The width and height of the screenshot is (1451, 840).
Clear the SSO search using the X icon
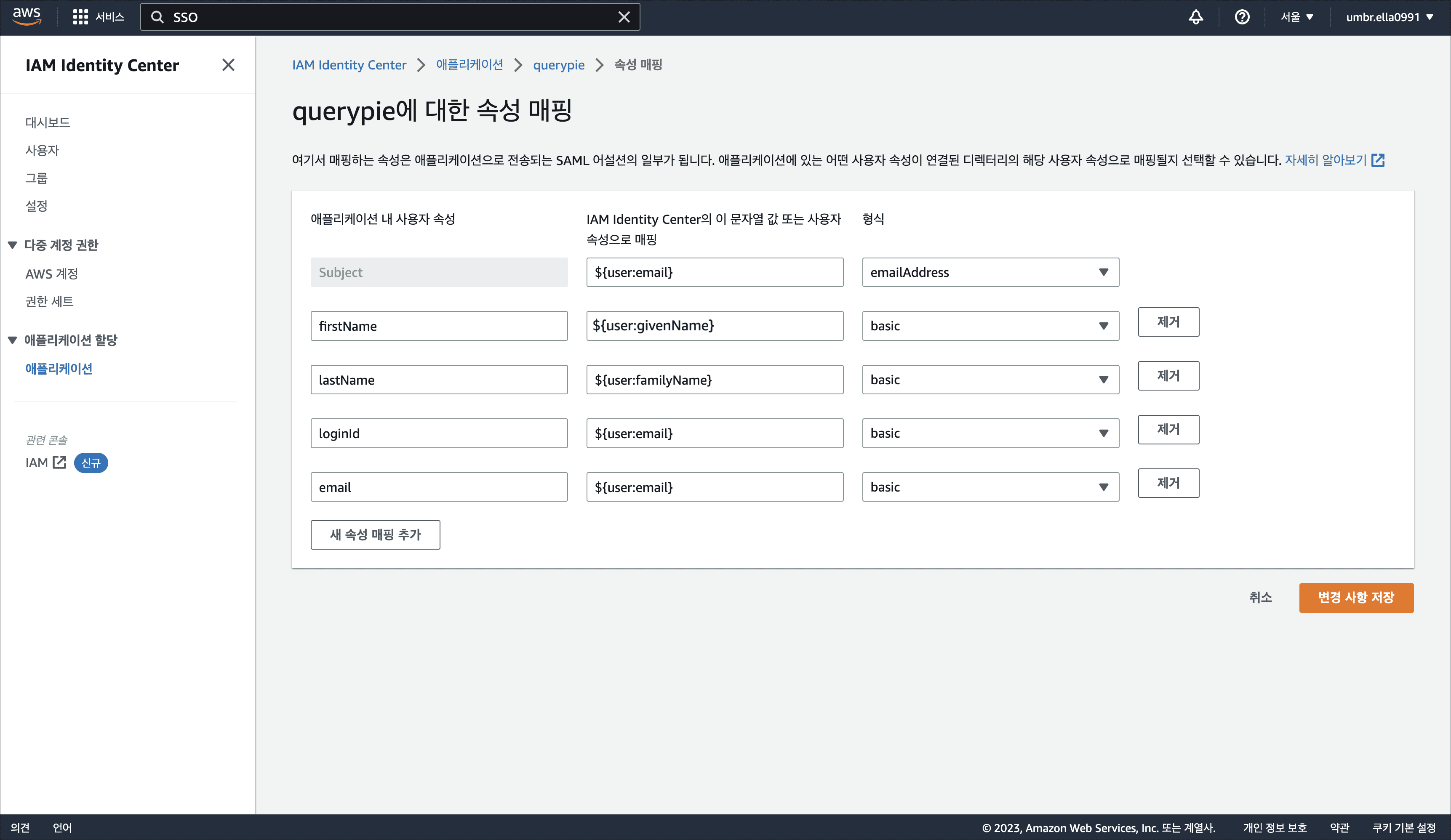click(624, 17)
